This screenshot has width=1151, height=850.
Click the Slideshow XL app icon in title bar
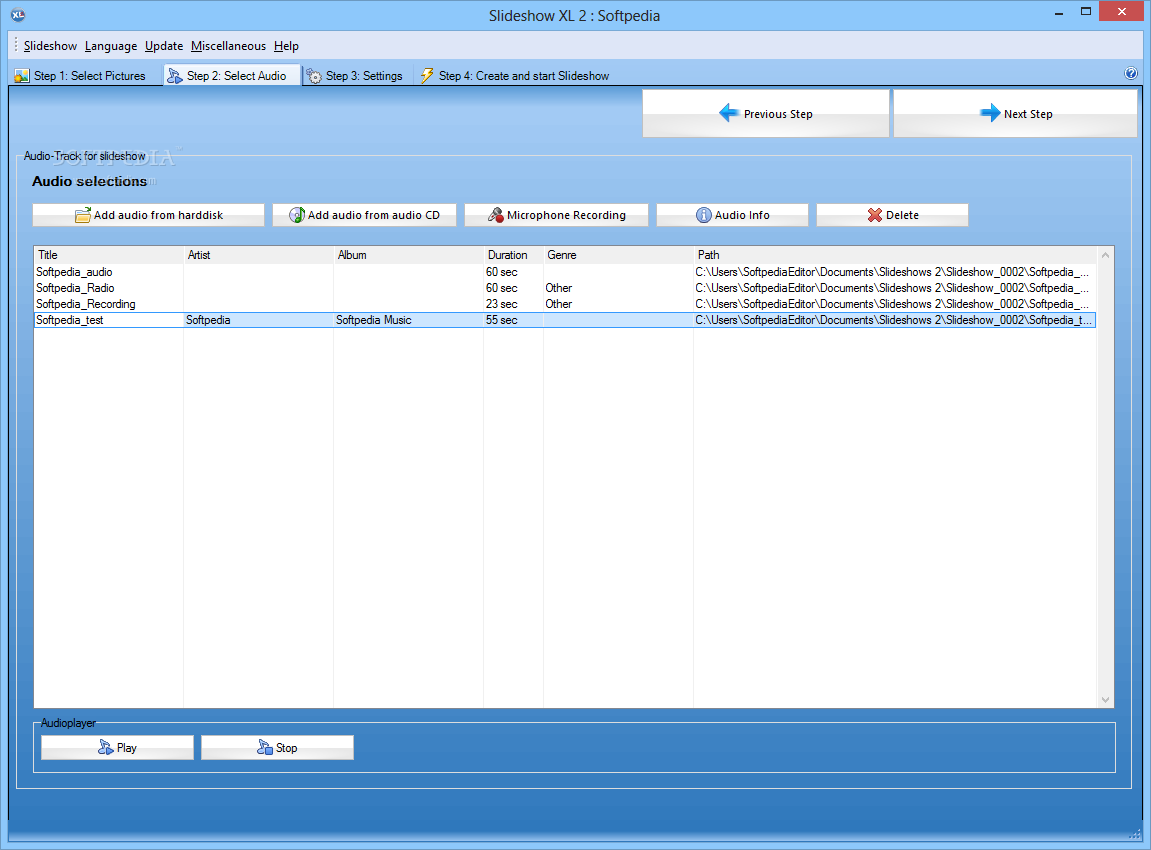coord(18,15)
